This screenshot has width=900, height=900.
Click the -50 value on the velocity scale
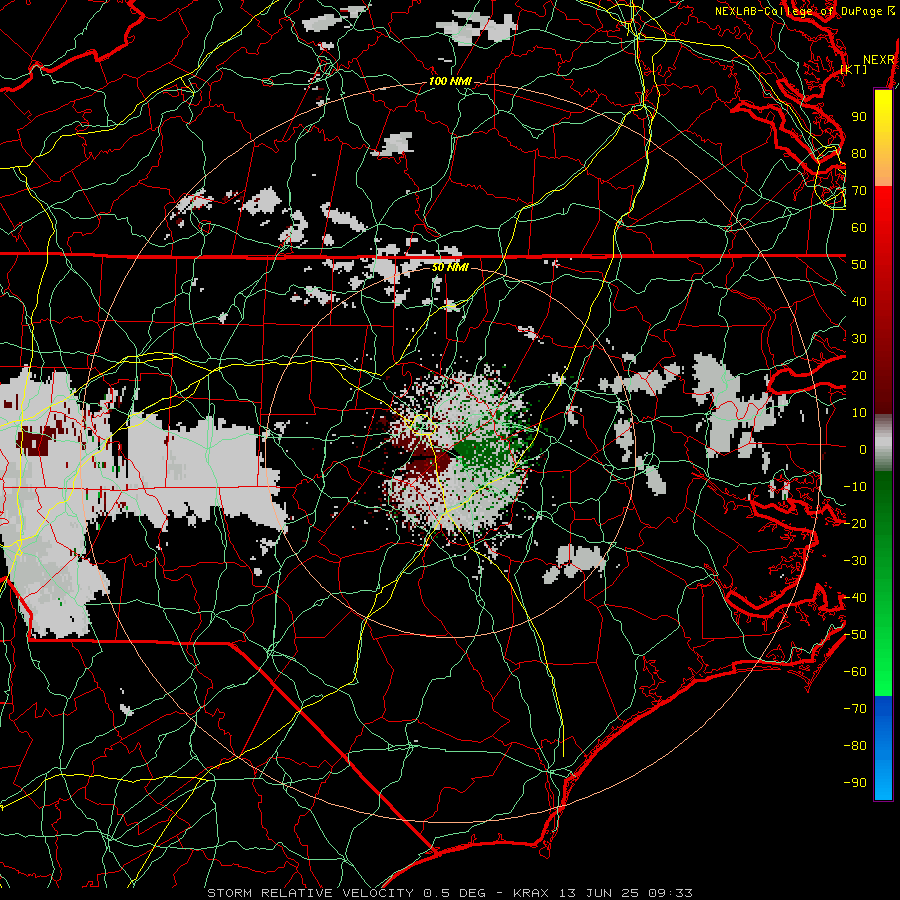pyautogui.click(x=855, y=635)
